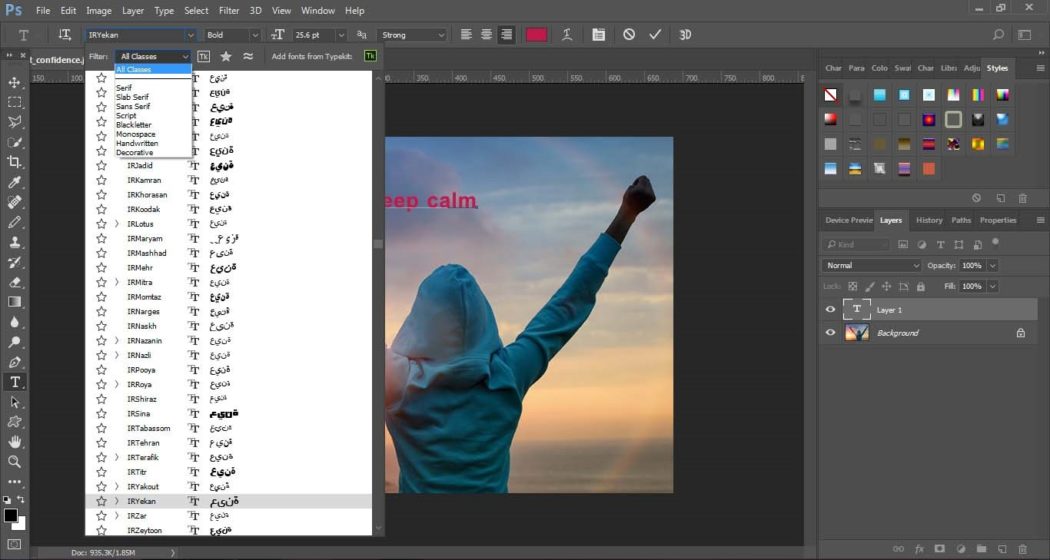Select the Clone Stamp tool
Screen dimensions: 1050x560
tap(14, 242)
